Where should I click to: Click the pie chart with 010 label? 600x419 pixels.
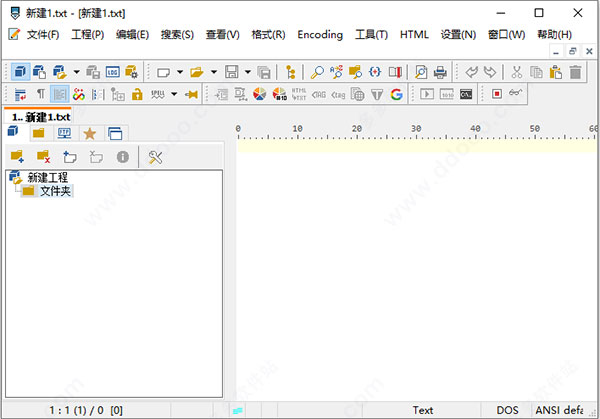pyautogui.click(x=279, y=94)
